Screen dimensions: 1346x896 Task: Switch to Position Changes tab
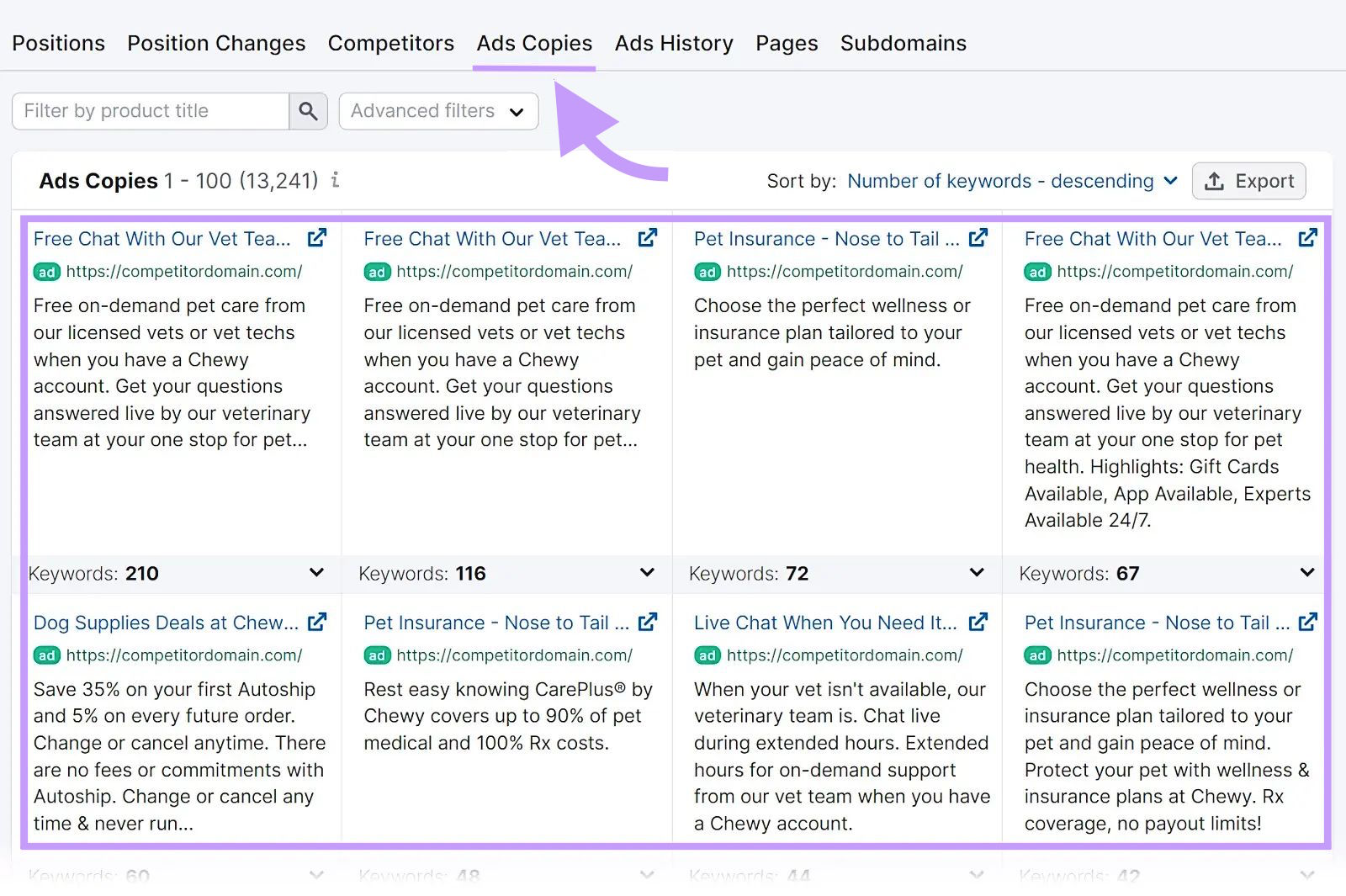[216, 43]
